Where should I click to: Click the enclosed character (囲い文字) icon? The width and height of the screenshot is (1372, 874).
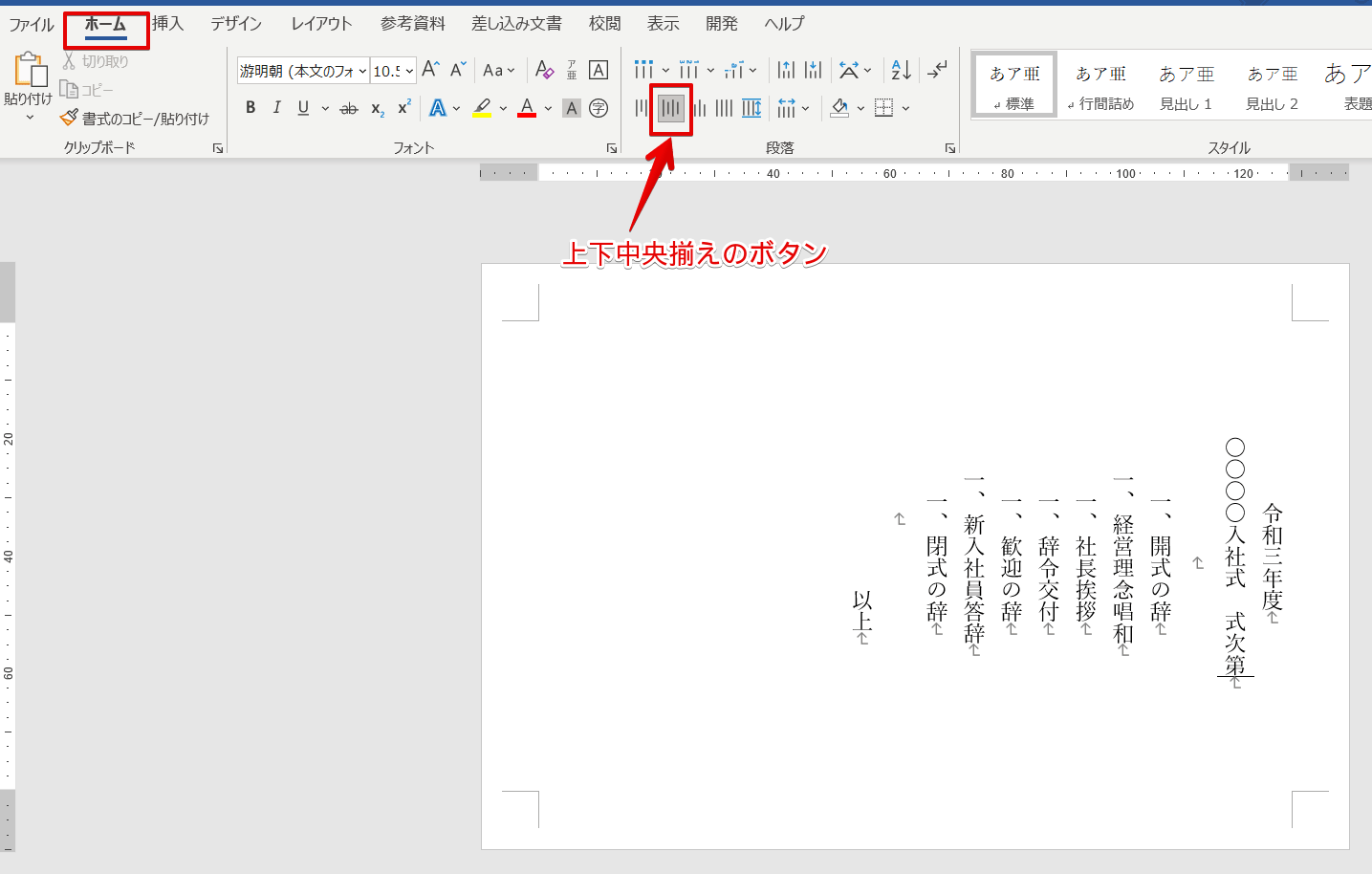[599, 108]
